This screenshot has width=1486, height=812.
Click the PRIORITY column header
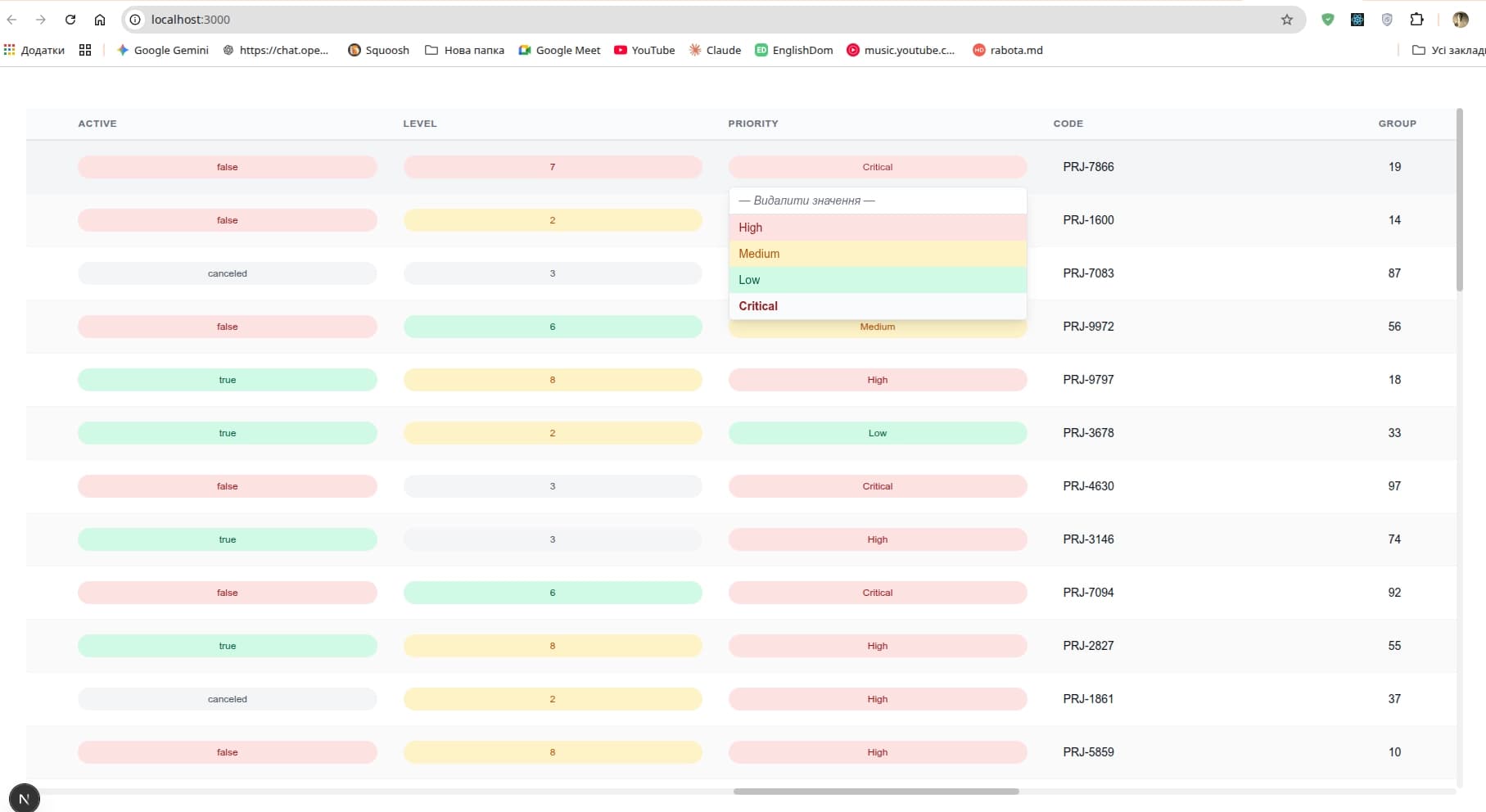pos(753,124)
